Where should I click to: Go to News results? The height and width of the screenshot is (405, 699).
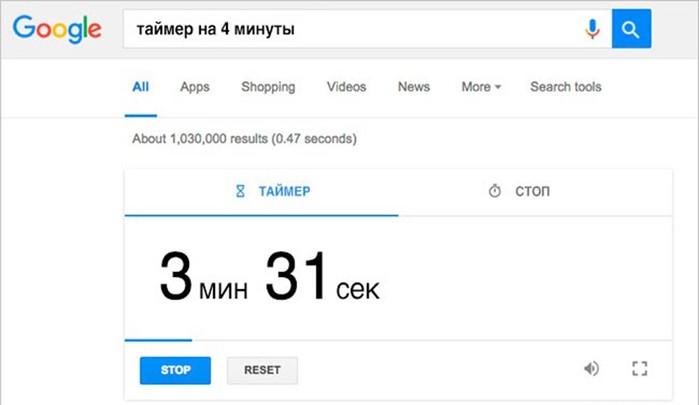(414, 87)
